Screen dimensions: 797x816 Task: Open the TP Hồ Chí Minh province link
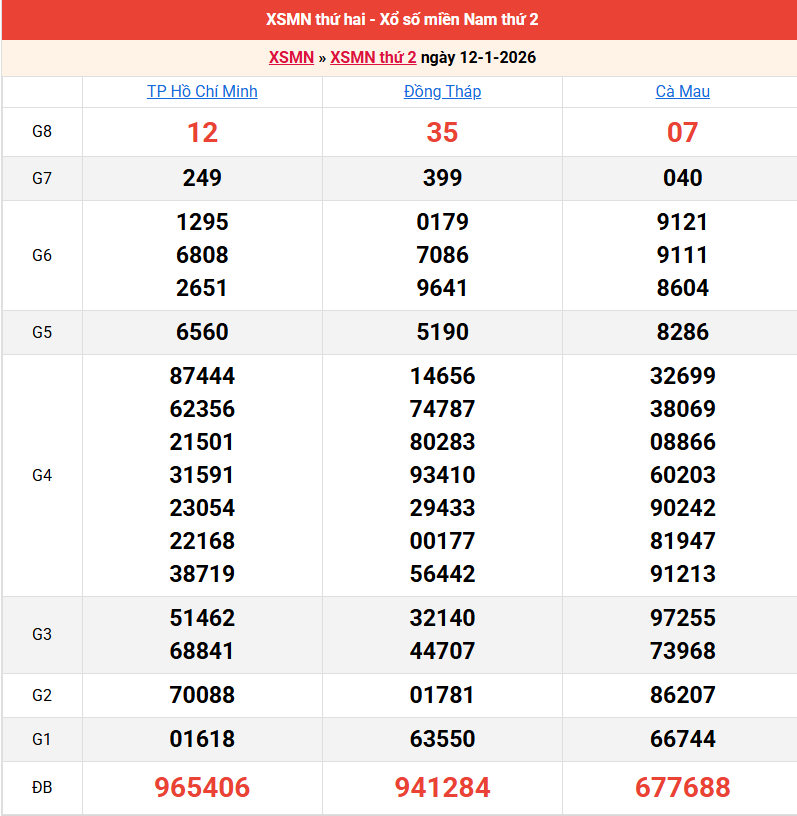click(x=202, y=91)
